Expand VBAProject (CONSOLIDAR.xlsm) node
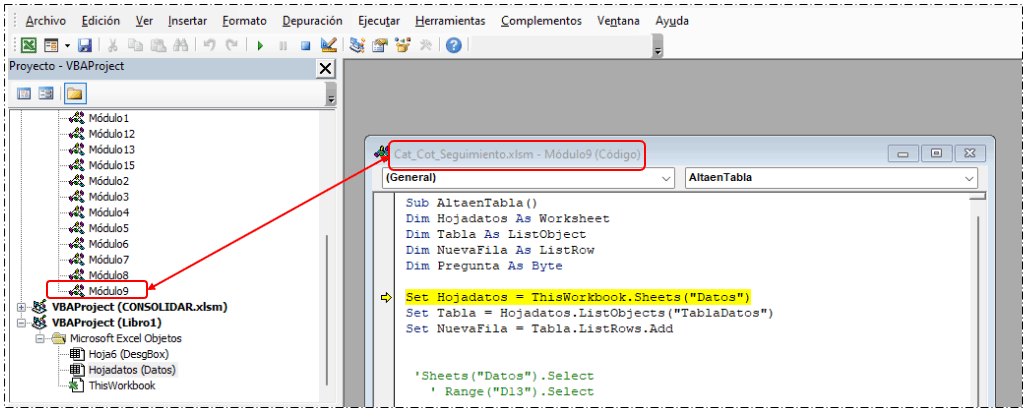This screenshot has height=411, width=1027. pyautogui.click(x=22, y=307)
